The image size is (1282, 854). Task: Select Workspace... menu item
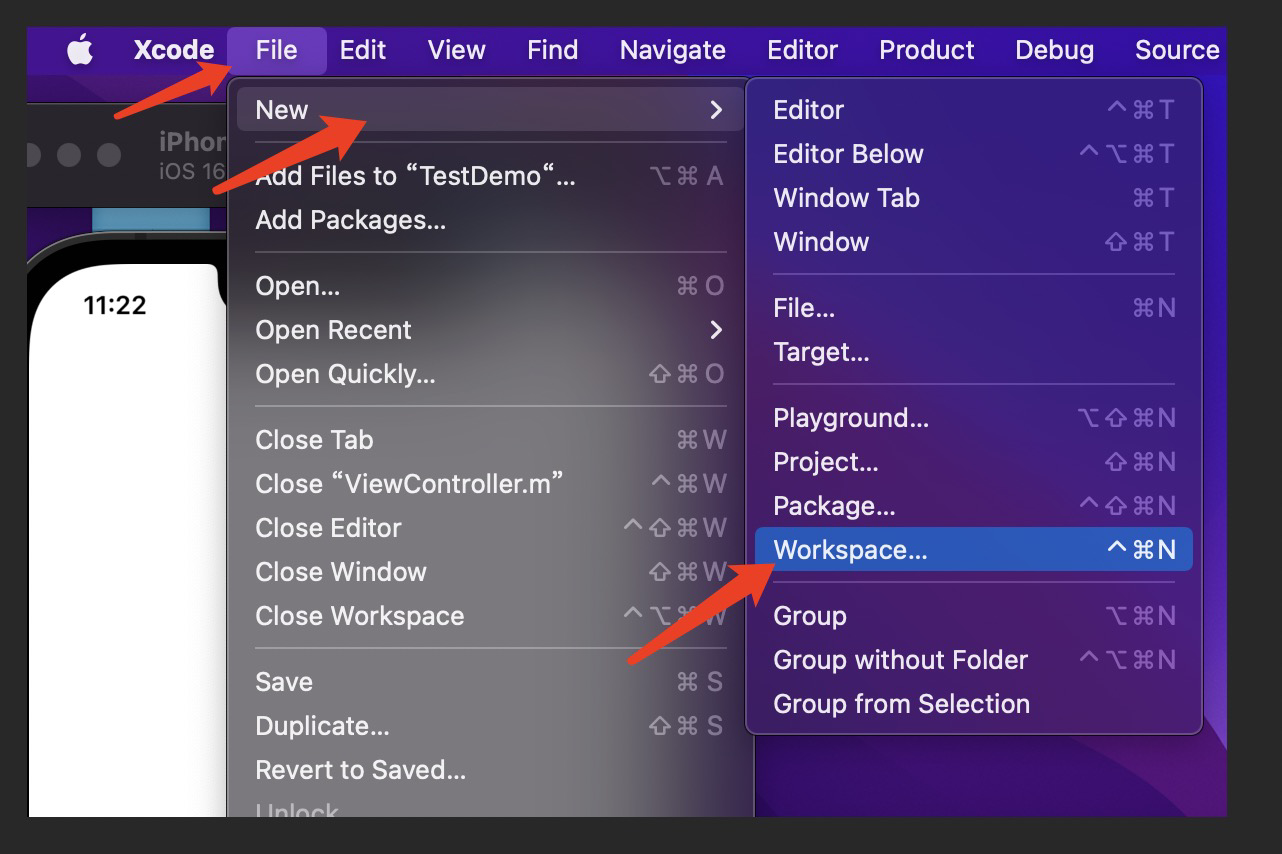(x=974, y=550)
